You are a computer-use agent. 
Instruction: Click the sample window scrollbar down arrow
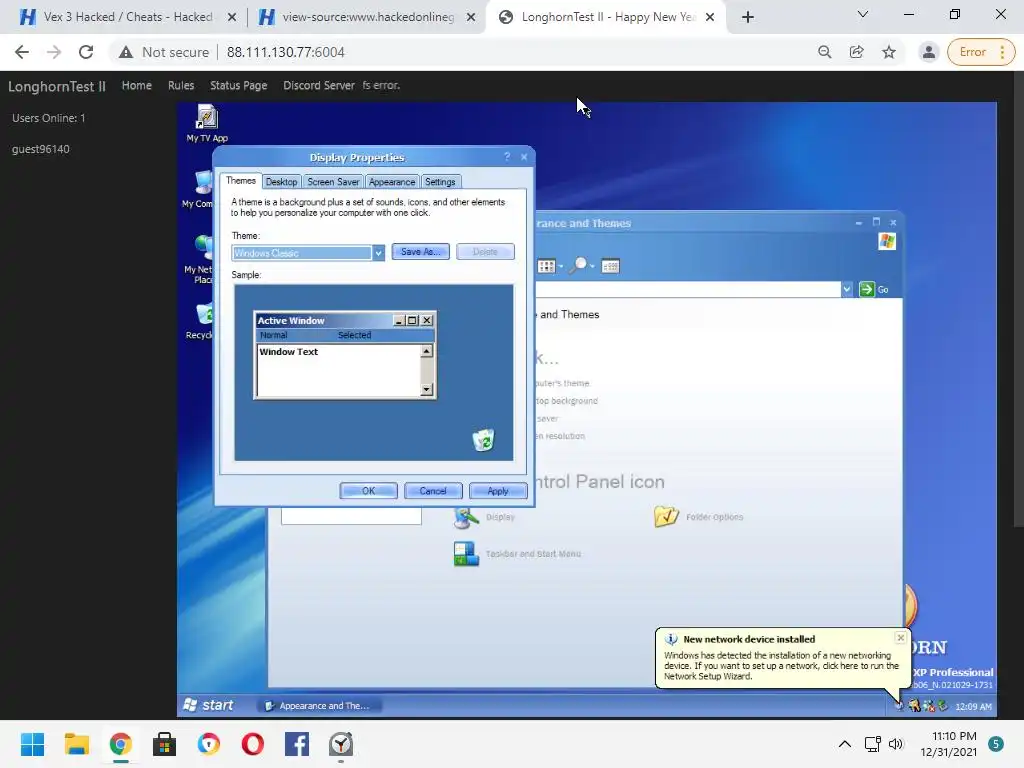pos(426,390)
